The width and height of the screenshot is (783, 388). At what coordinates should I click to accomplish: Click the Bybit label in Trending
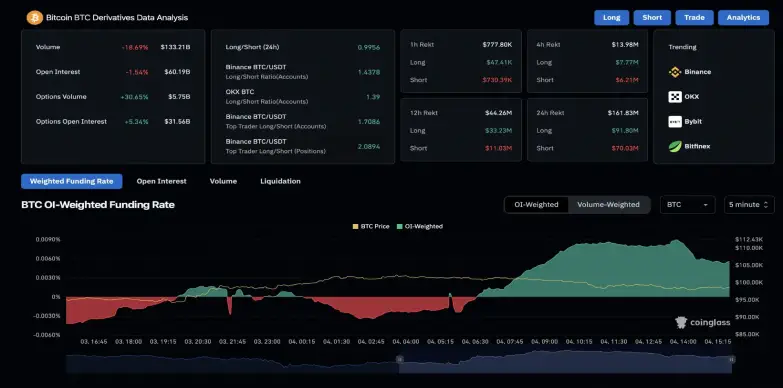(x=693, y=122)
